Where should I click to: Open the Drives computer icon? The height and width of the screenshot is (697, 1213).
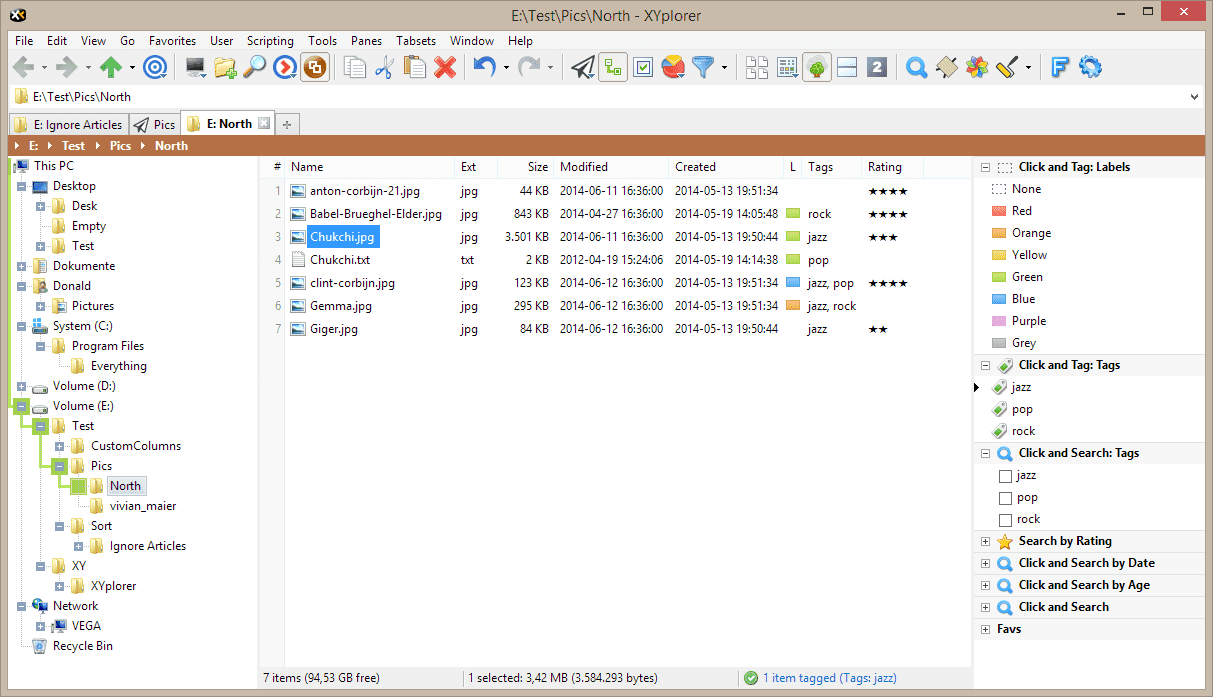(195, 67)
